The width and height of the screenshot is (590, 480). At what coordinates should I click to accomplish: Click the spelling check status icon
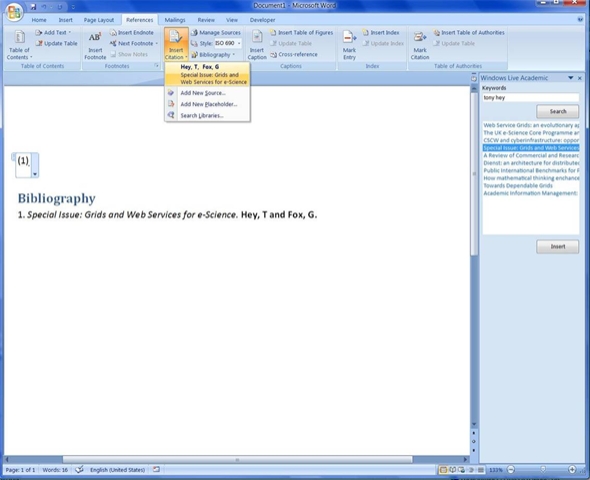79,469
